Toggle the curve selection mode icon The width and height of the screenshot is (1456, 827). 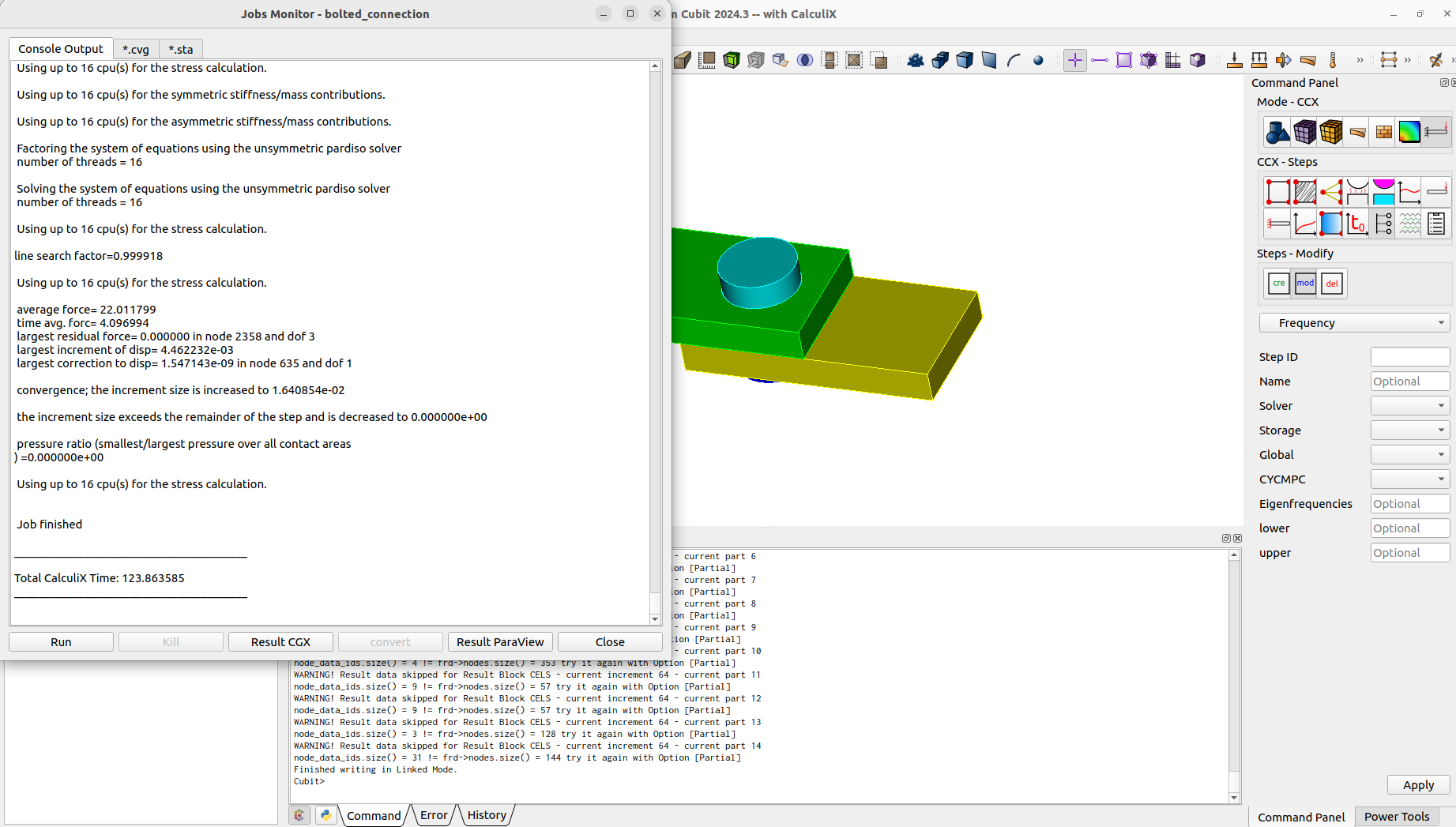pos(1100,59)
